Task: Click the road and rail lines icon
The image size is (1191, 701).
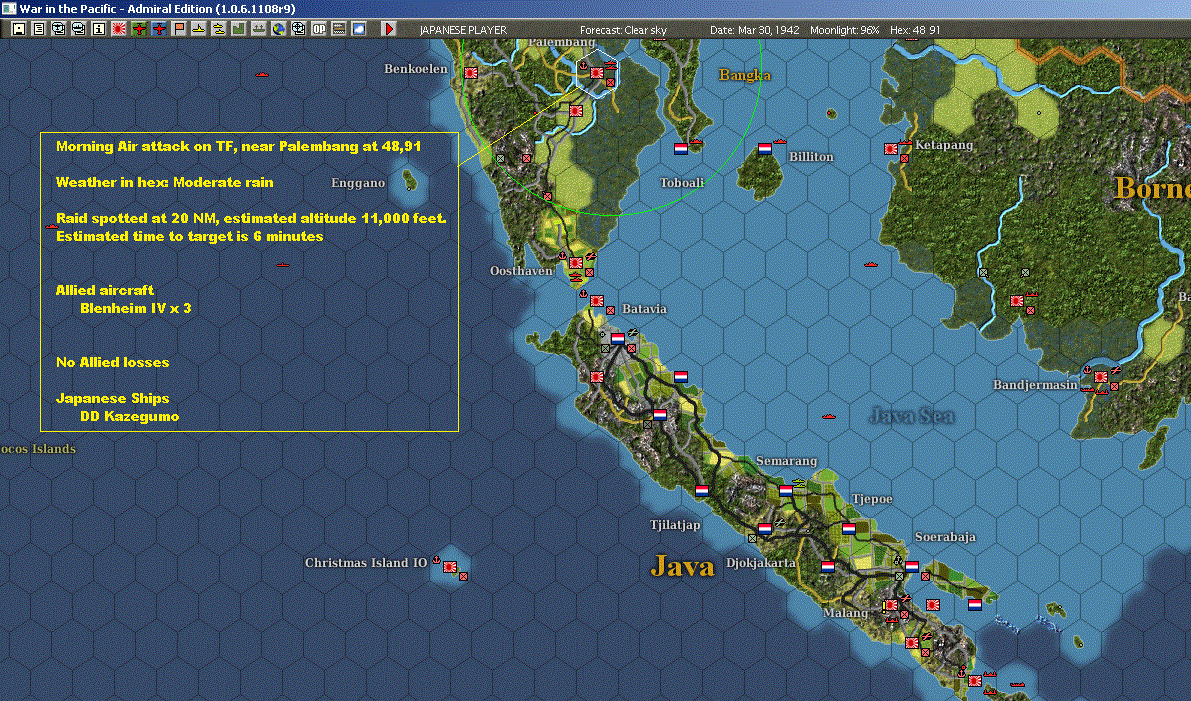Action: (339, 29)
